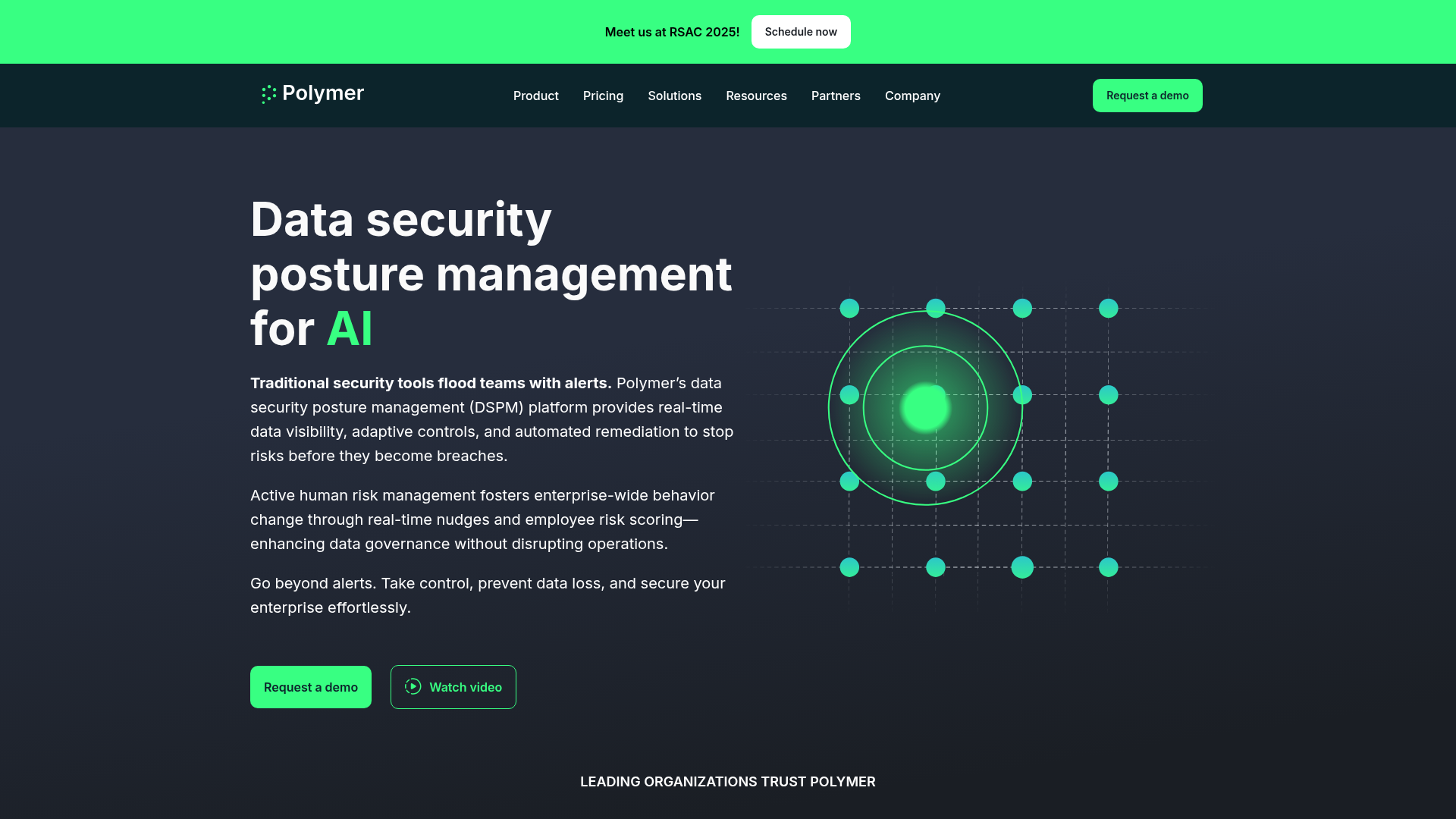1456x819 pixels.
Task: Click the bold Traditional security tools sentence
Action: 430,384
